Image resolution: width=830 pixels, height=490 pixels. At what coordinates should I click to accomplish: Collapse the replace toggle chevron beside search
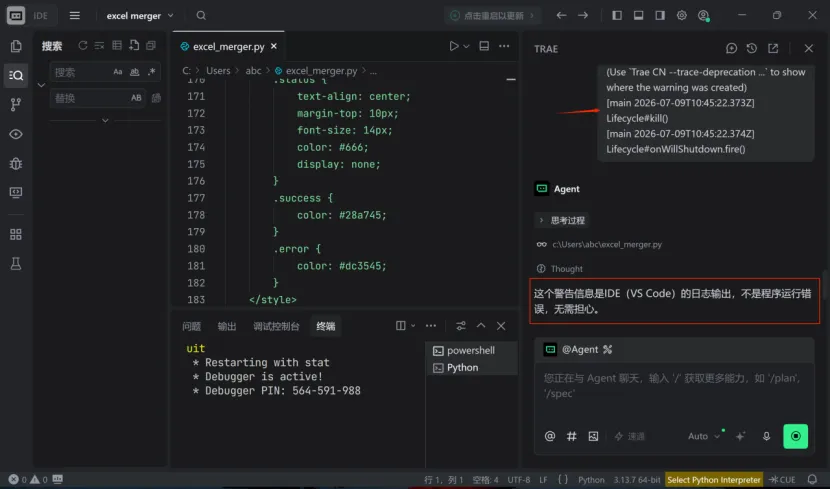(41, 85)
